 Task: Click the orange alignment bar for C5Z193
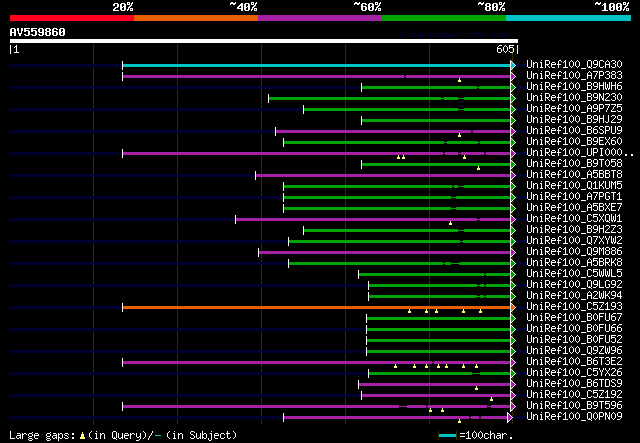click(x=316, y=307)
